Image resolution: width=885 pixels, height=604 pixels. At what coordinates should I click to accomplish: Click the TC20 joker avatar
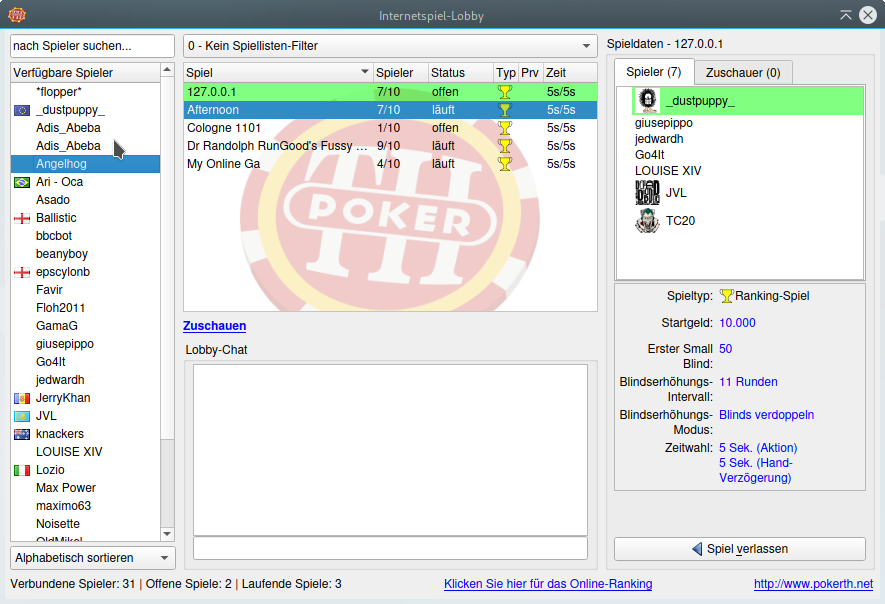pyautogui.click(x=647, y=221)
